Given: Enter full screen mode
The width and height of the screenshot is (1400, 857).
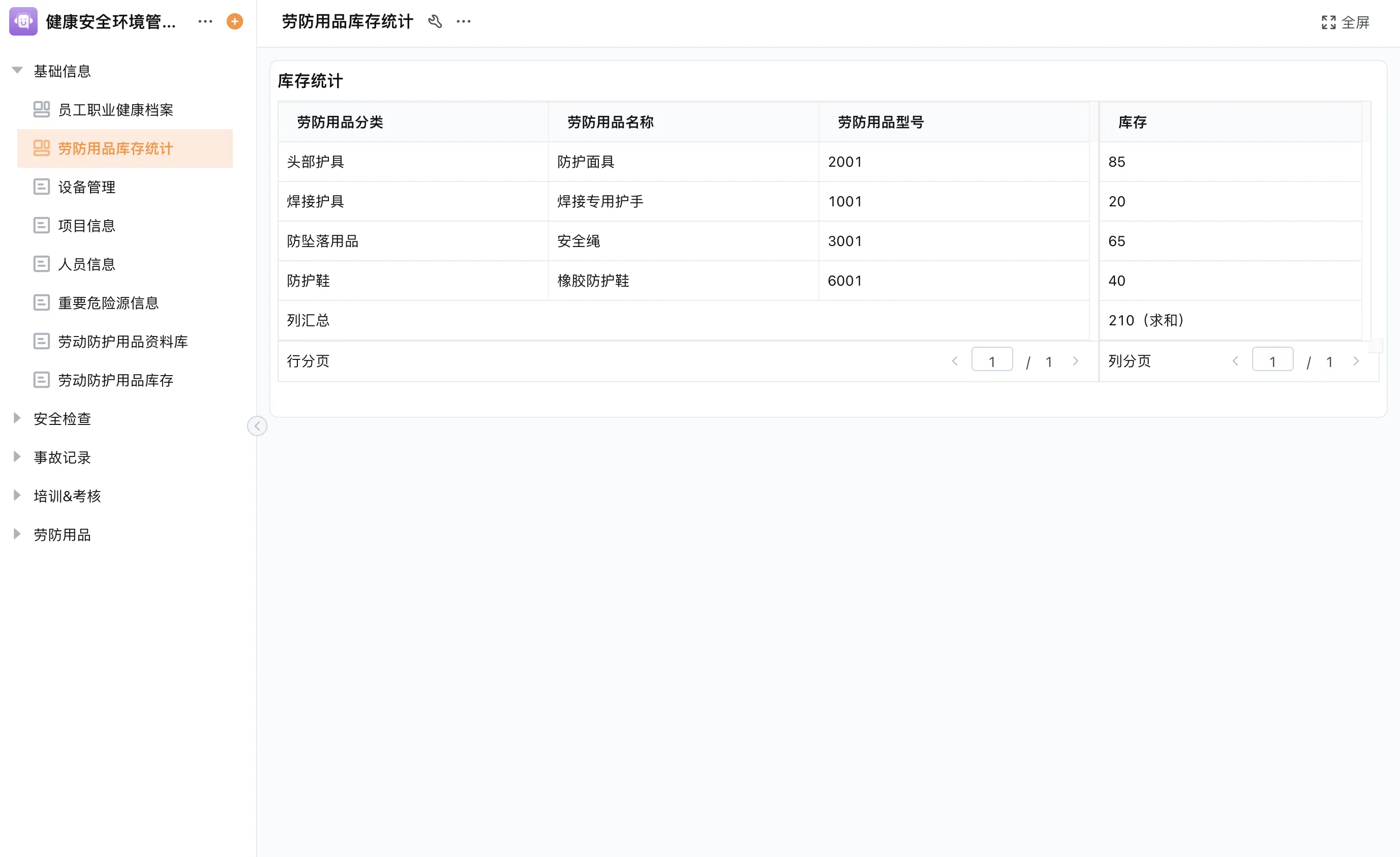Looking at the screenshot, I should click(x=1346, y=22).
